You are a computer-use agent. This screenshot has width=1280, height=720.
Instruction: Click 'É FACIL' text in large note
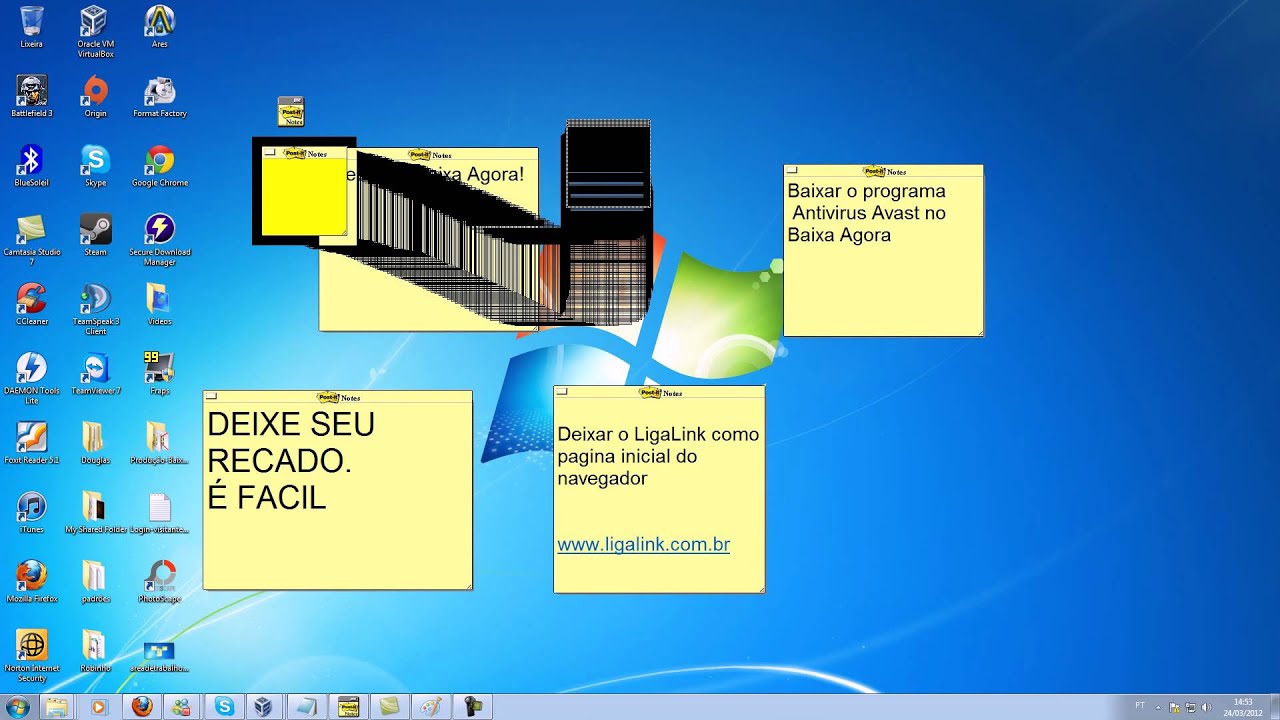click(x=267, y=497)
